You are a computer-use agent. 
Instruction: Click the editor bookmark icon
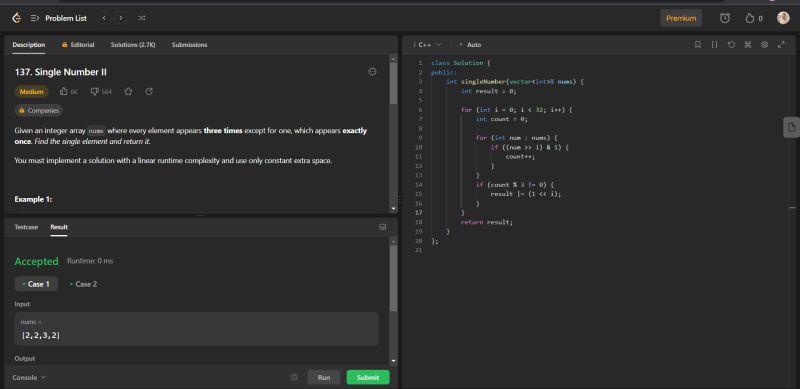(x=698, y=45)
